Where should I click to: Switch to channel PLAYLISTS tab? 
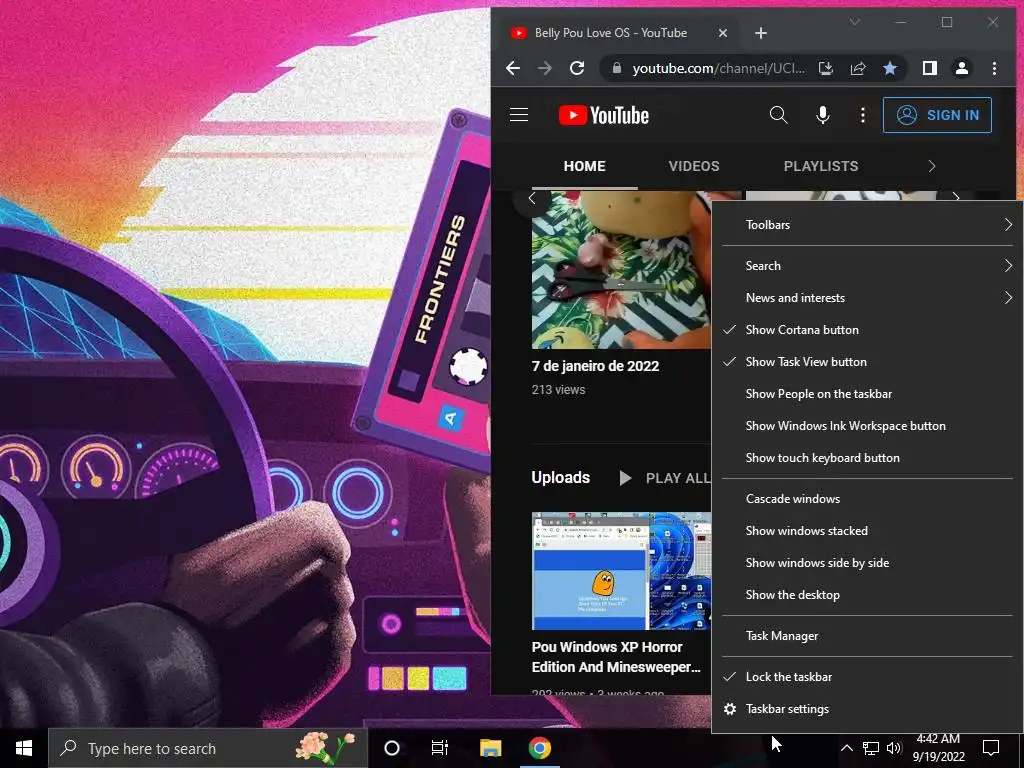click(x=821, y=166)
